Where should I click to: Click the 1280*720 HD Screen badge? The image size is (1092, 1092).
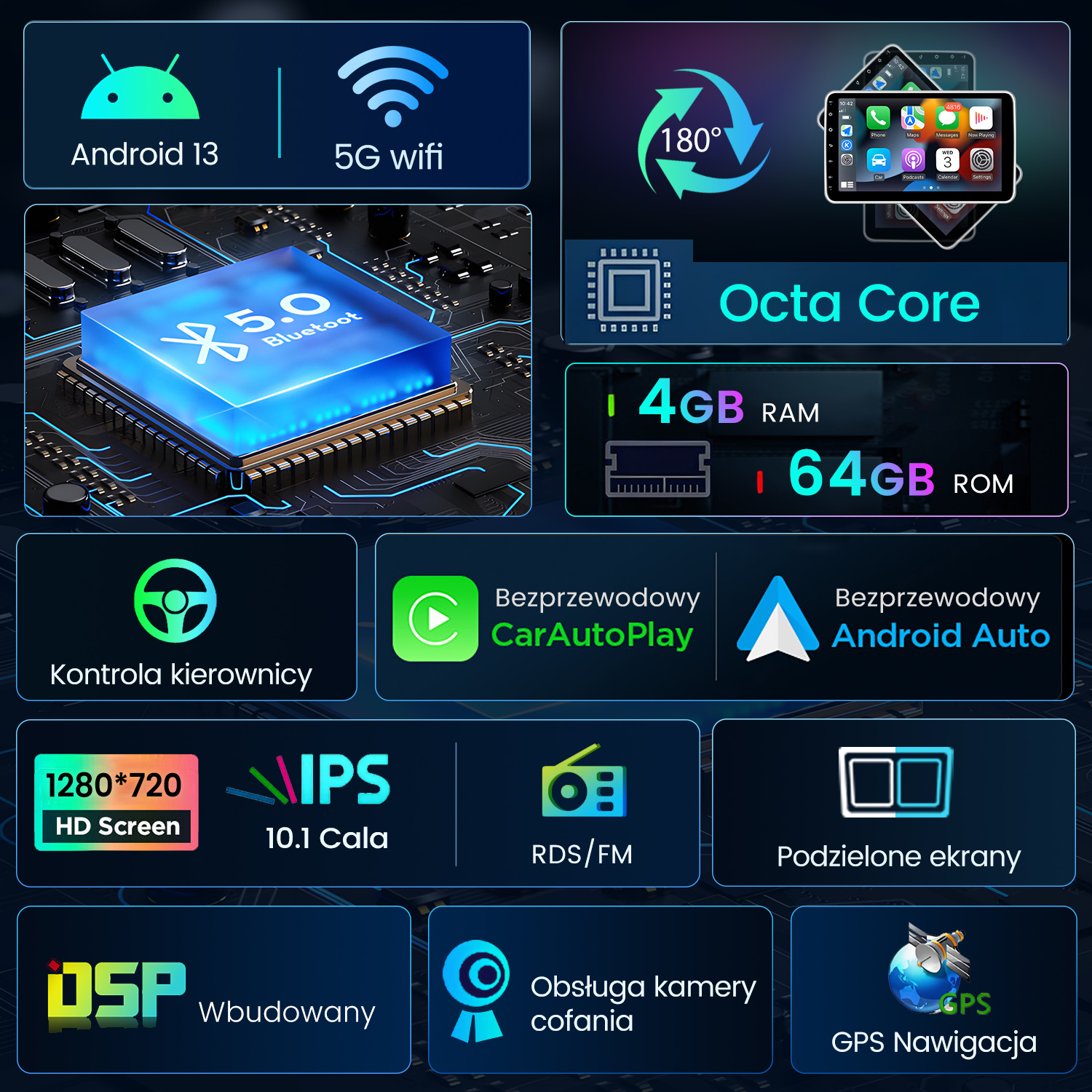[x=116, y=802]
